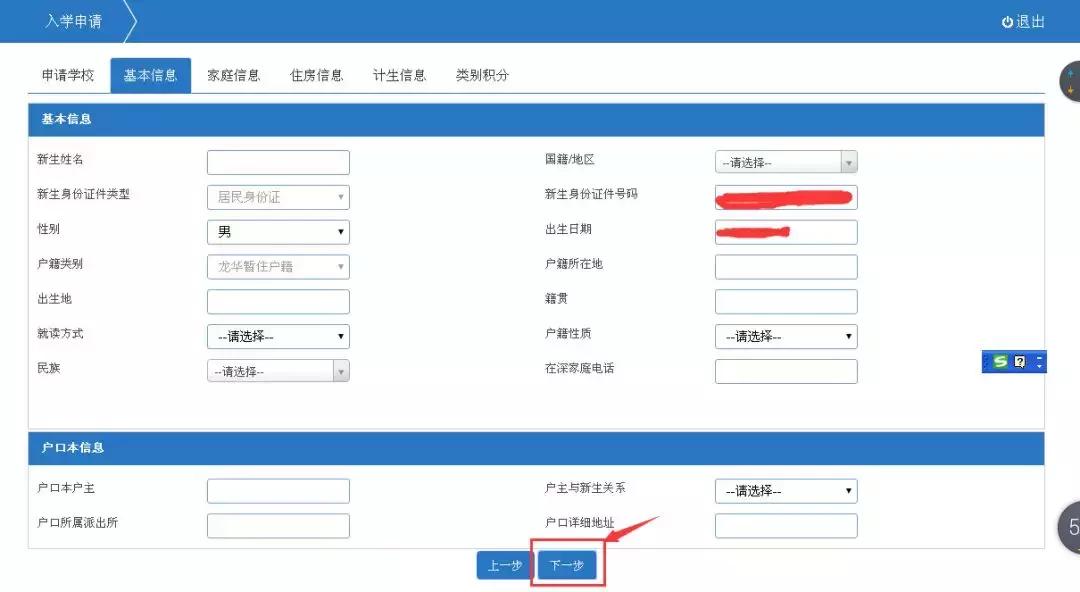Click the dark floating widget on right edge
The height and width of the screenshot is (592, 1080).
tap(1070, 80)
